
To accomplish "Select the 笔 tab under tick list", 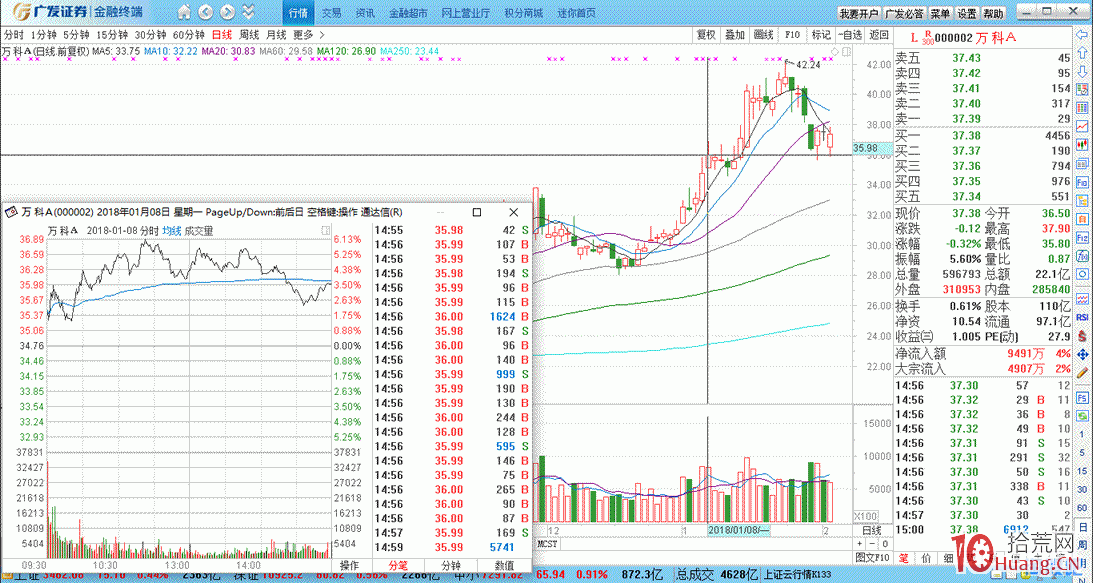I will pyautogui.click(x=905, y=558).
